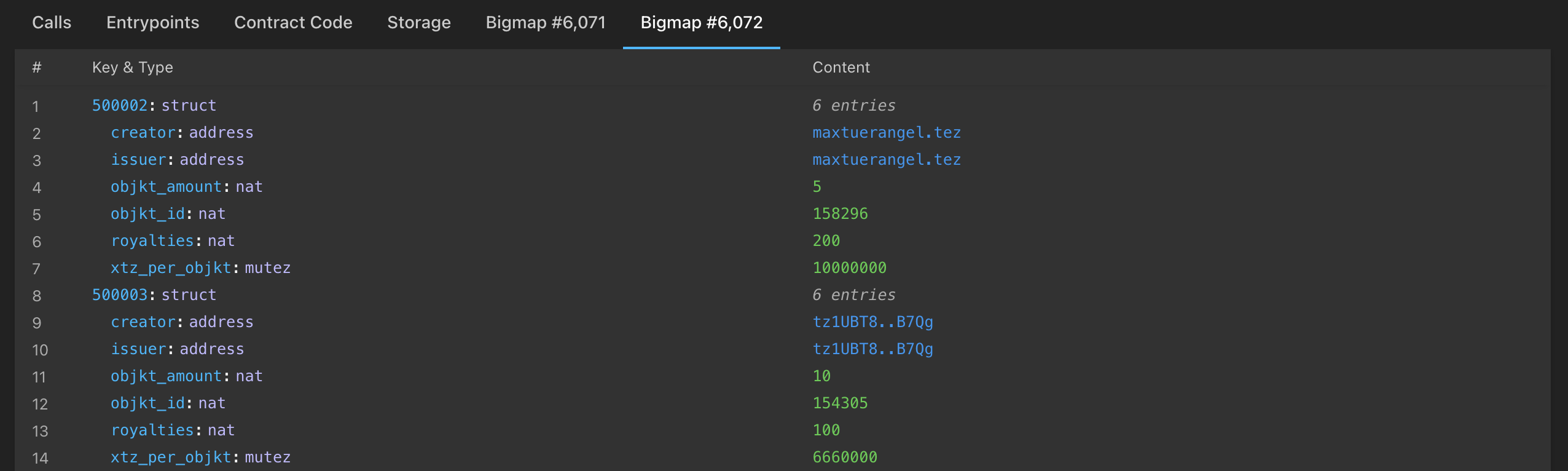
Task: Switch to the Entrypoints tab
Action: coord(152,23)
